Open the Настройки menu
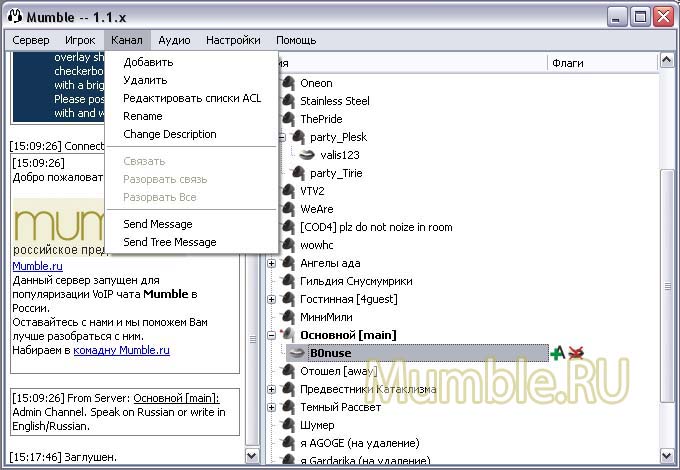Image resolution: width=680 pixels, height=470 pixels. [x=233, y=40]
